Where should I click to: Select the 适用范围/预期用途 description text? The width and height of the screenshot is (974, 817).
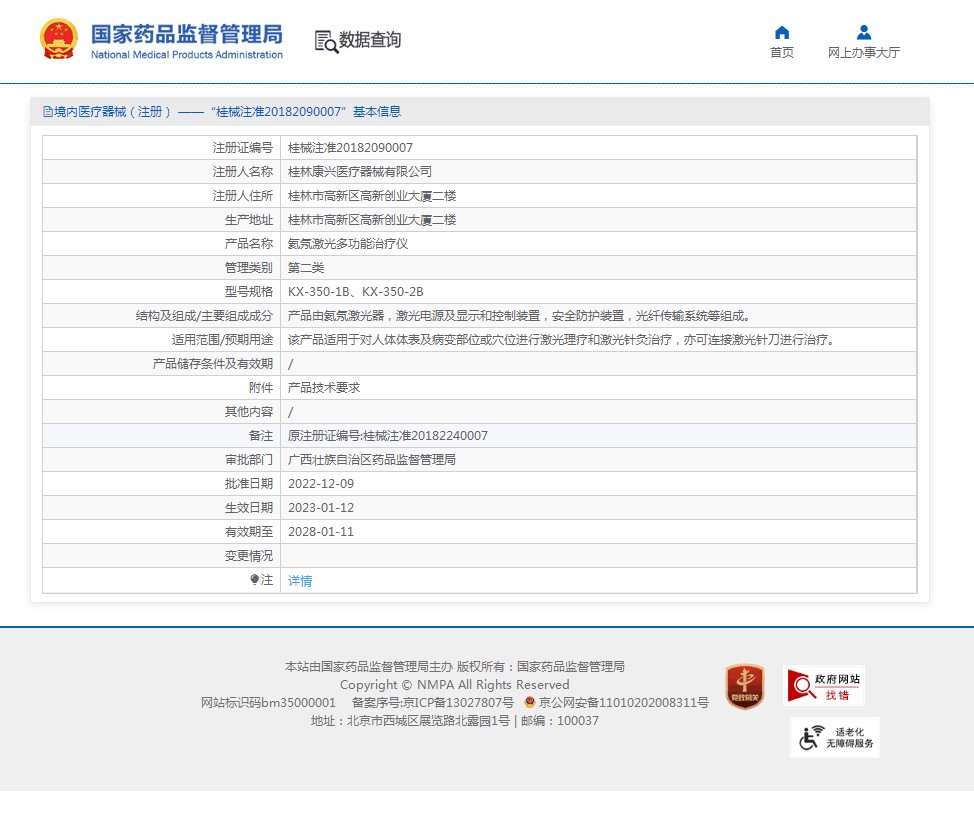click(x=563, y=340)
